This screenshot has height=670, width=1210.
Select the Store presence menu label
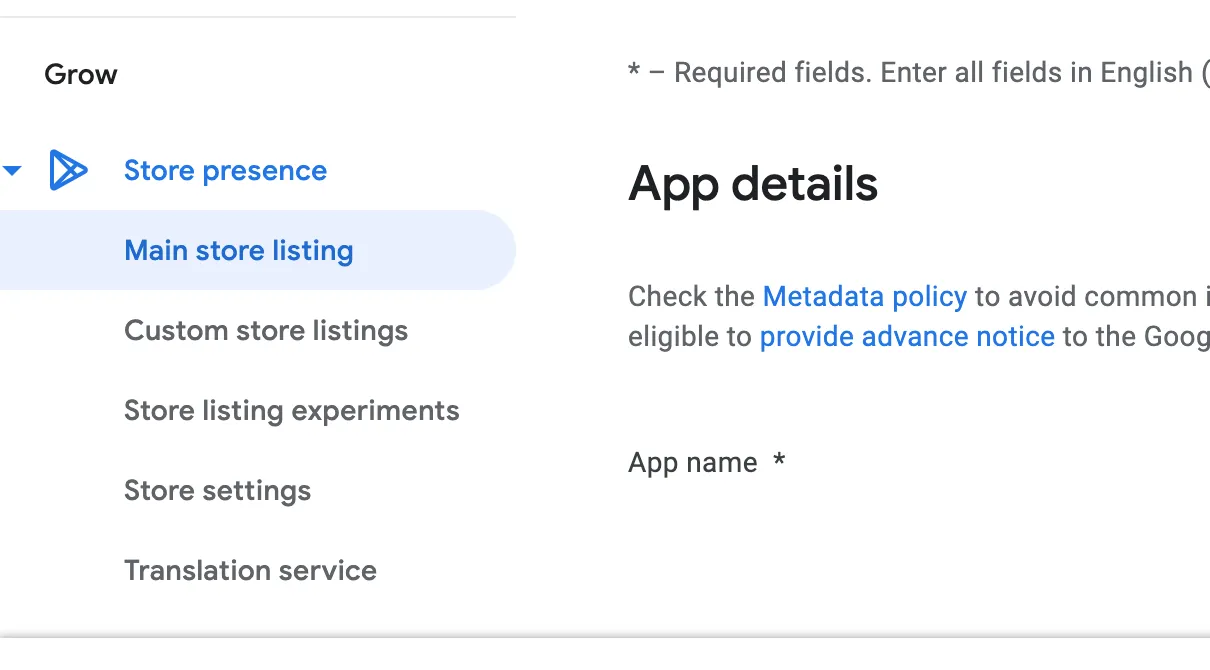[225, 171]
